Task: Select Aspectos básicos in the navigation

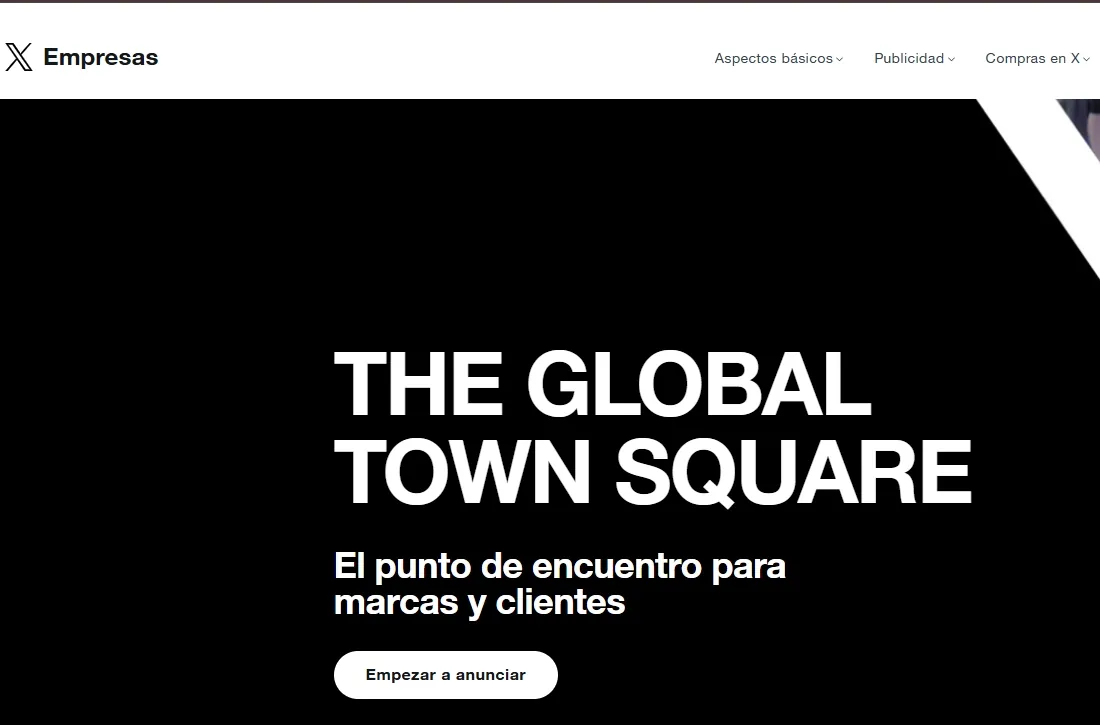Action: [x=773, y=58]
